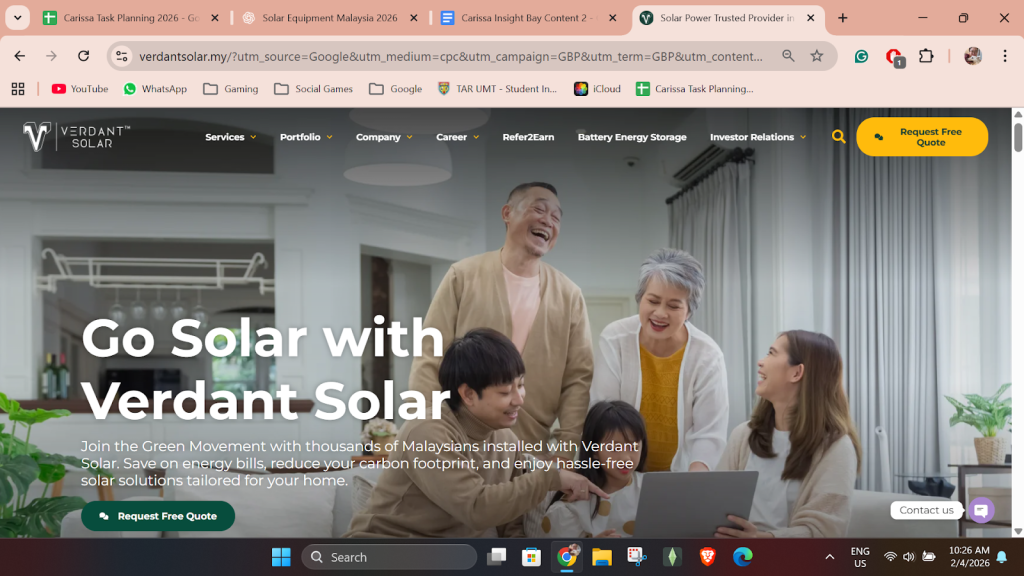1024x576 pixels.
Task: Open Brave browser from the taskbar
Action: point(706,556)
